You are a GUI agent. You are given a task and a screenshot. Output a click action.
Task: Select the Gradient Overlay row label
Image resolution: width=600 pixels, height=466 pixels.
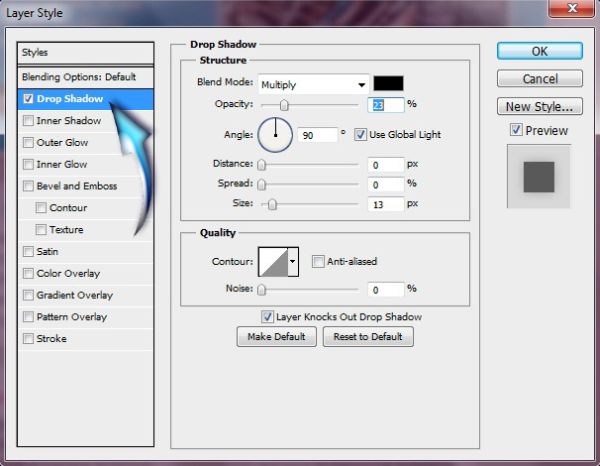tap(75, 295)
